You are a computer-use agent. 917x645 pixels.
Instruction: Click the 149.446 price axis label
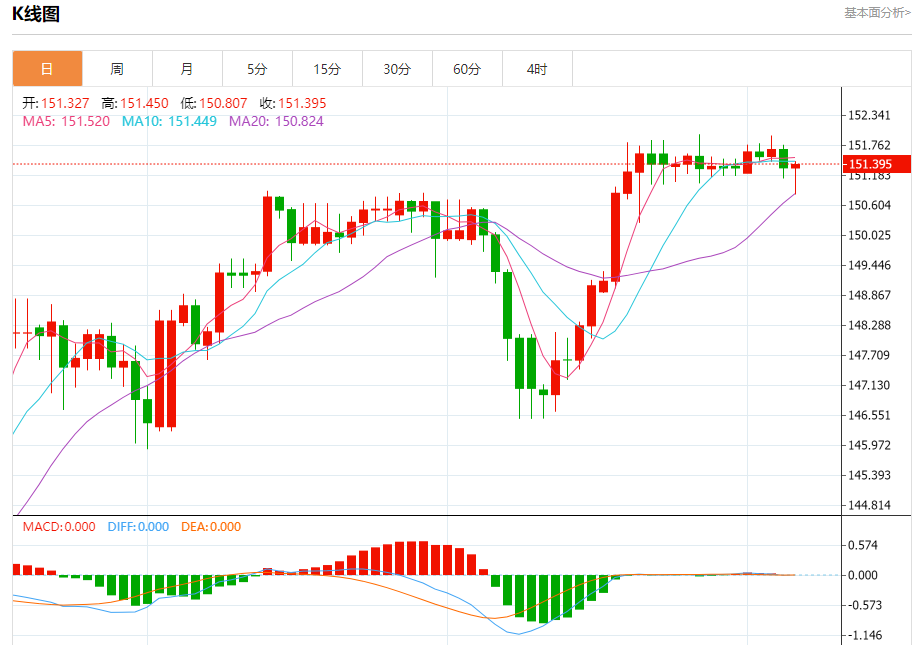tap(870, 265)
